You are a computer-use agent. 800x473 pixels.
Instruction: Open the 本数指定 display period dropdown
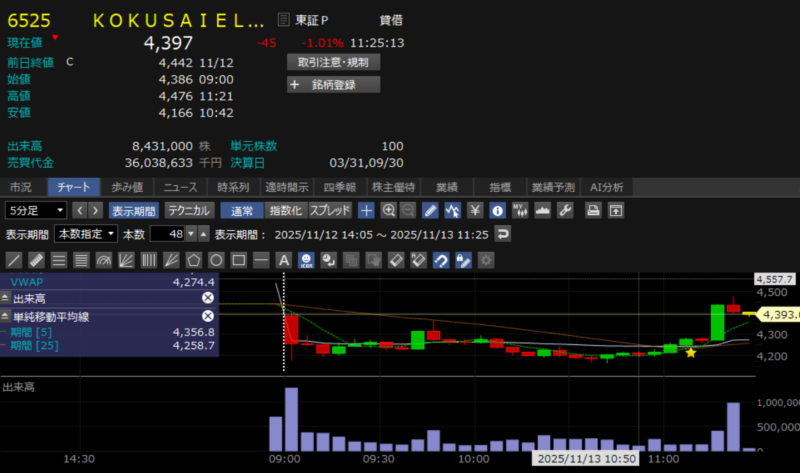pos(85,234)
